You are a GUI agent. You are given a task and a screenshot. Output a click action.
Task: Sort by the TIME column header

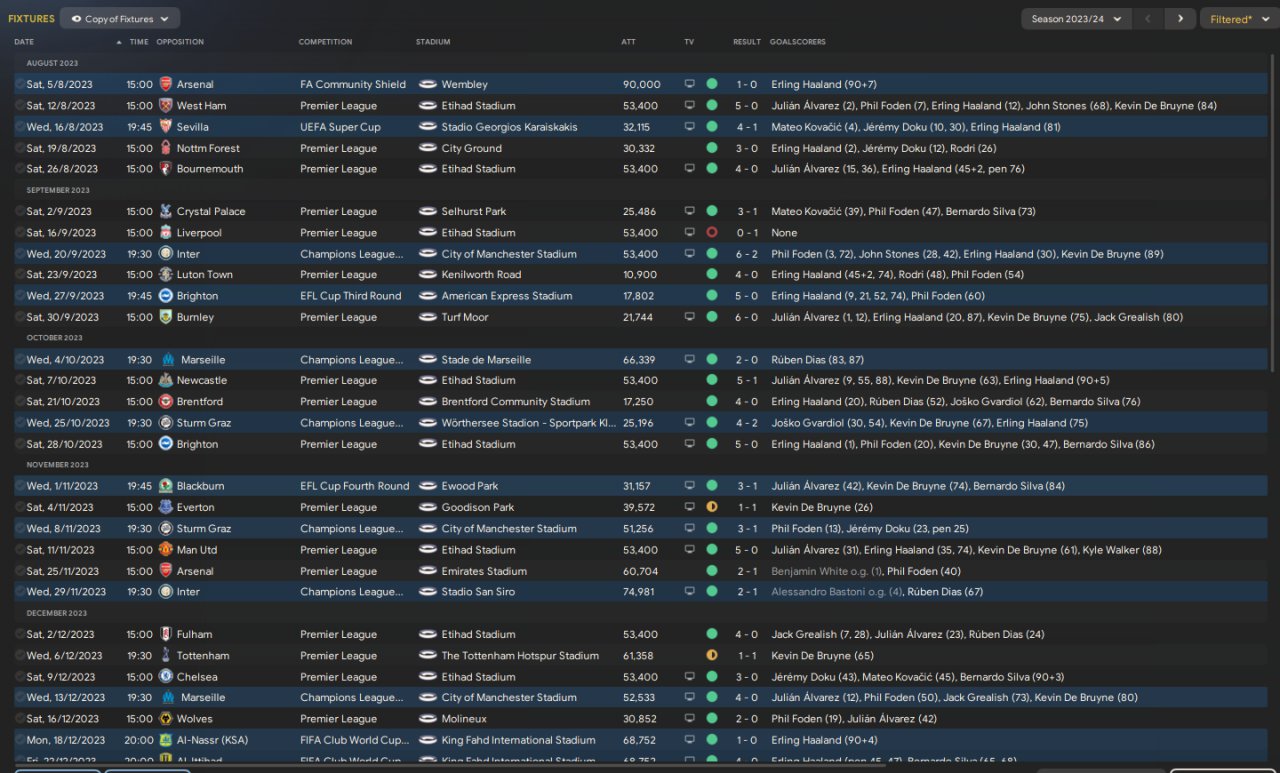click(x=139, y=42)
